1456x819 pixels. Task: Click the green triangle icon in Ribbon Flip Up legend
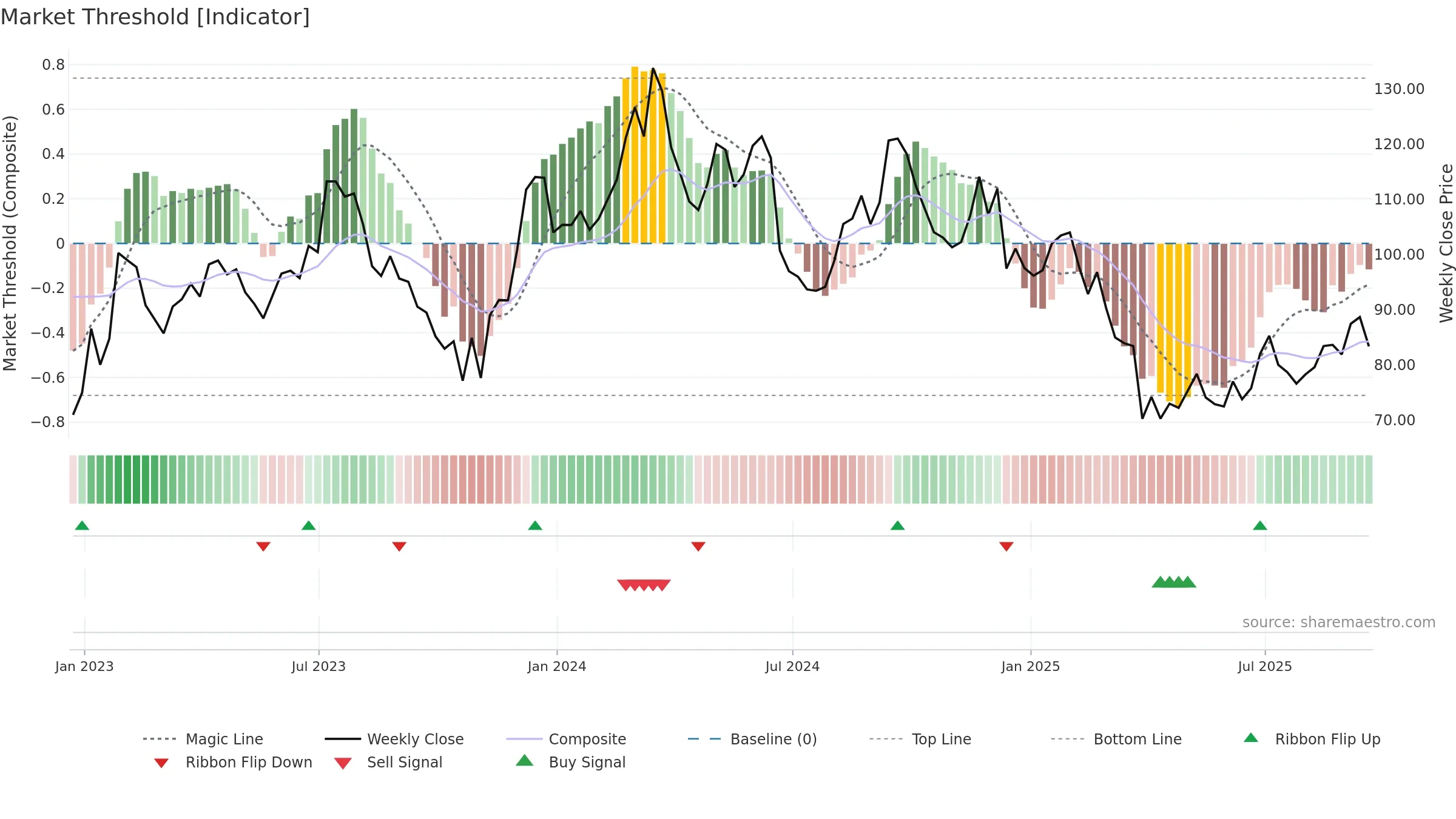pyautogui.click(x=1251, y=738)
